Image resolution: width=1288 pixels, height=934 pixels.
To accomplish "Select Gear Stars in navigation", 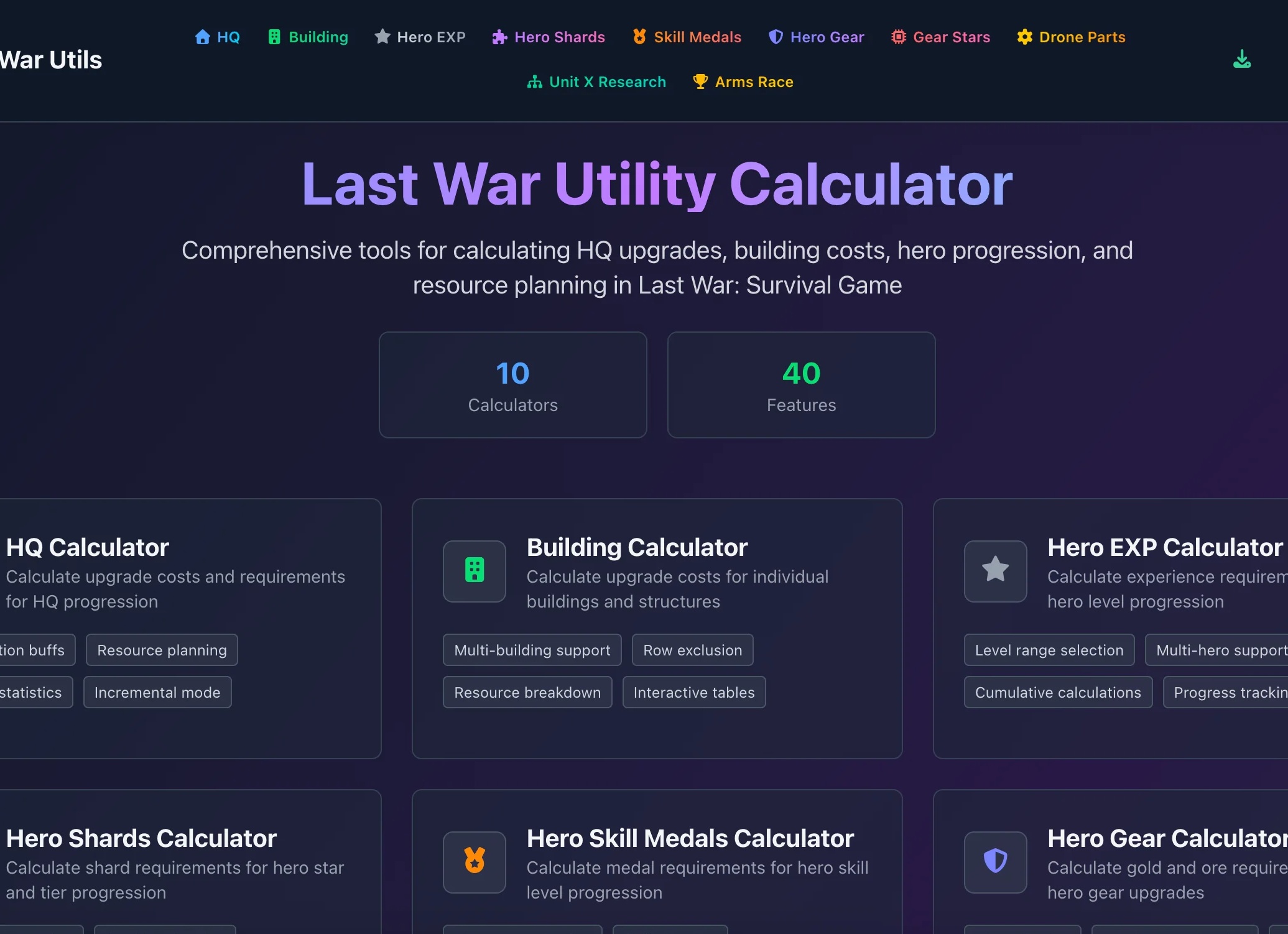I will tap(940, 37).
